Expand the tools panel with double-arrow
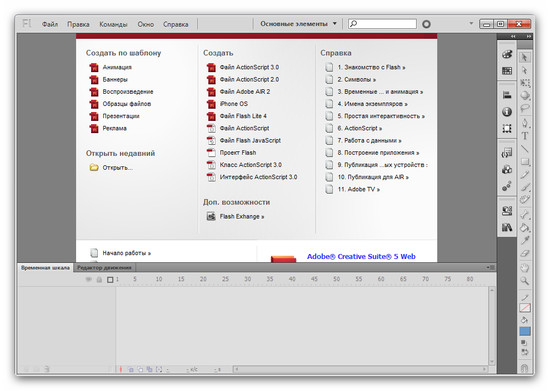This screenshot has height=391, width=550. point(529,36)
